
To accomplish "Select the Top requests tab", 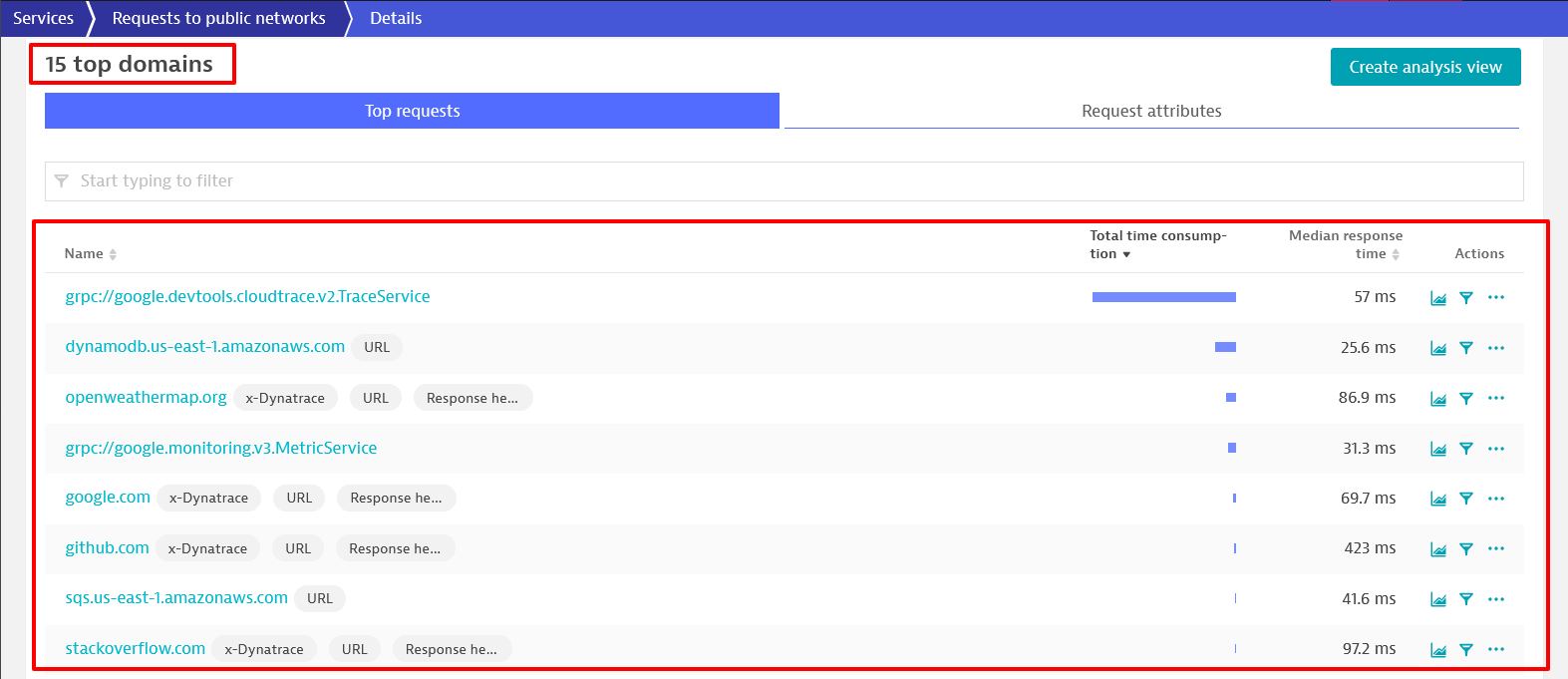I will (x=412, y=111).
